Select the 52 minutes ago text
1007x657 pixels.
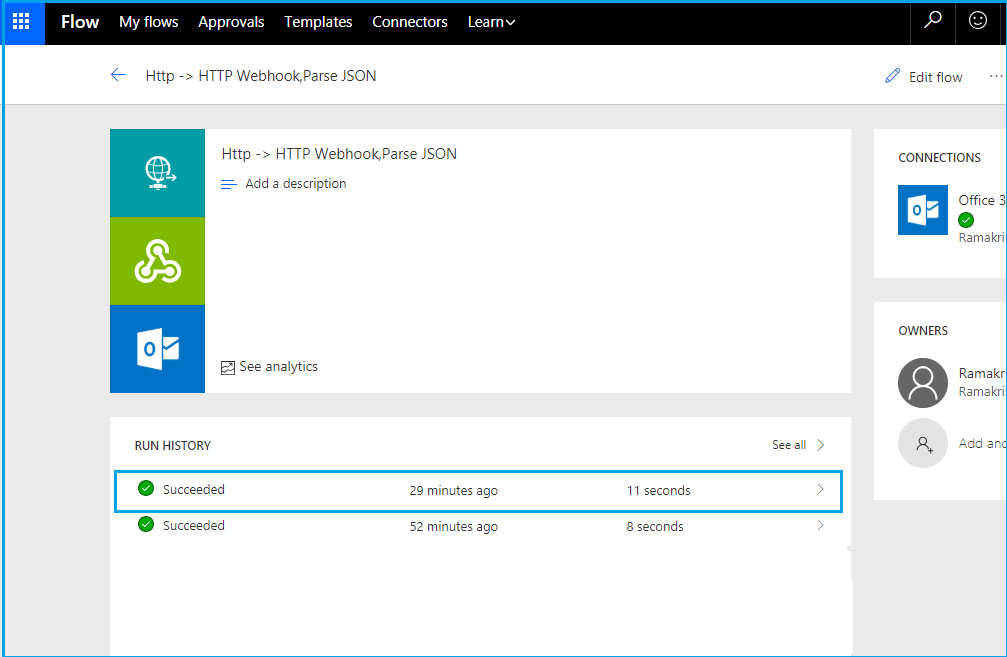pos(453,527)
